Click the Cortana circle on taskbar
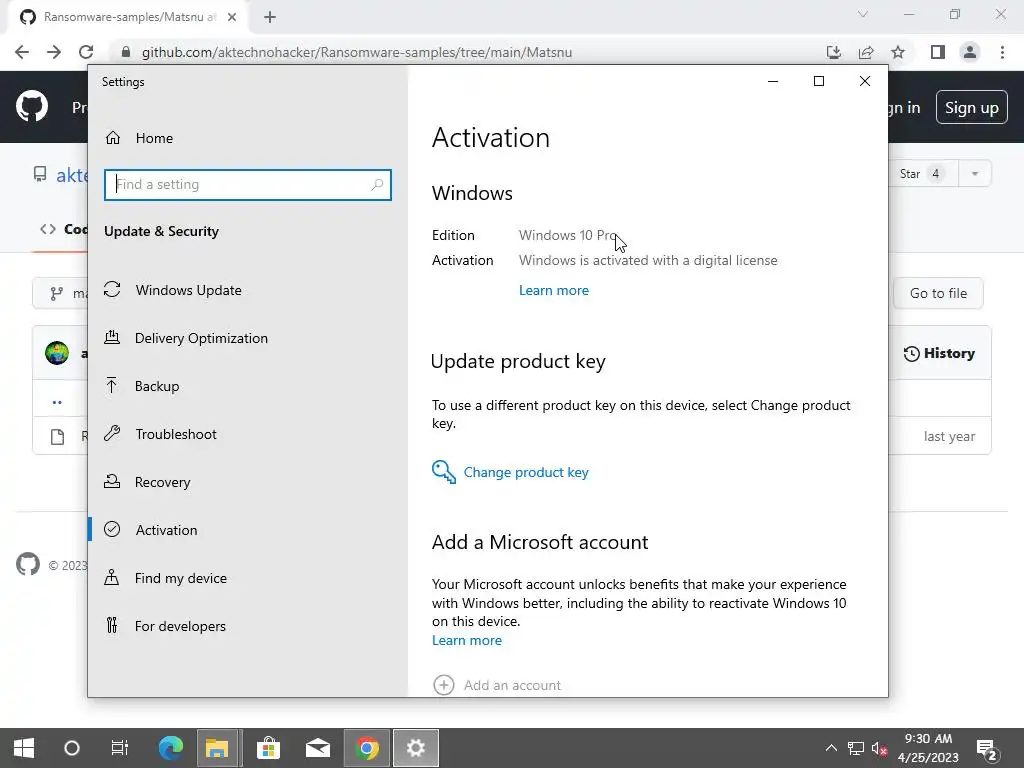This screenshot has height=768, width=1024. click(72, 748)
